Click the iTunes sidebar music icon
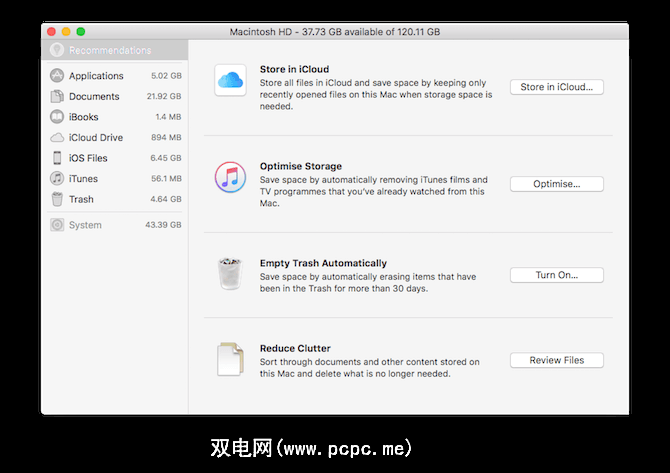670x473 pixels. tap(57, 178)
